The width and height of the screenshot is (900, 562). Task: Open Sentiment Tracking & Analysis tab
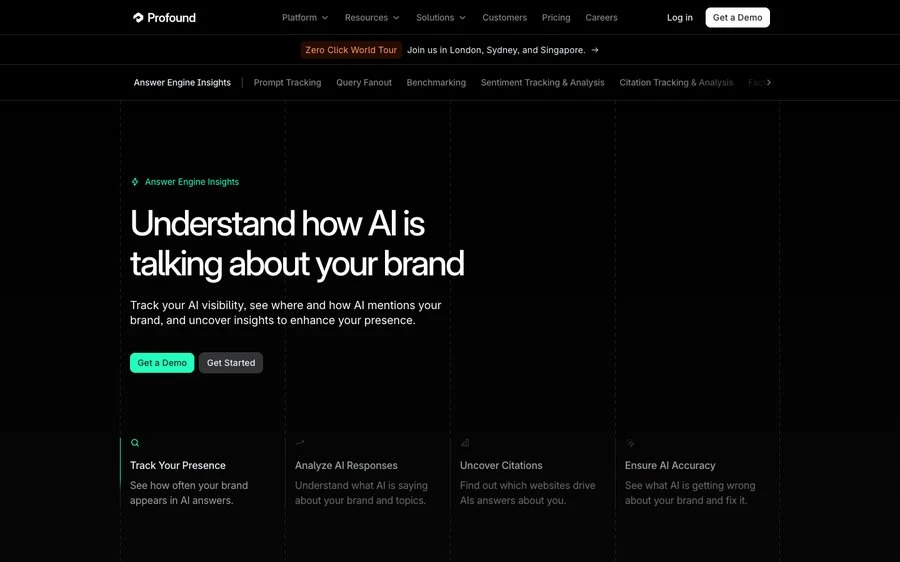click(x=542, y=83)
